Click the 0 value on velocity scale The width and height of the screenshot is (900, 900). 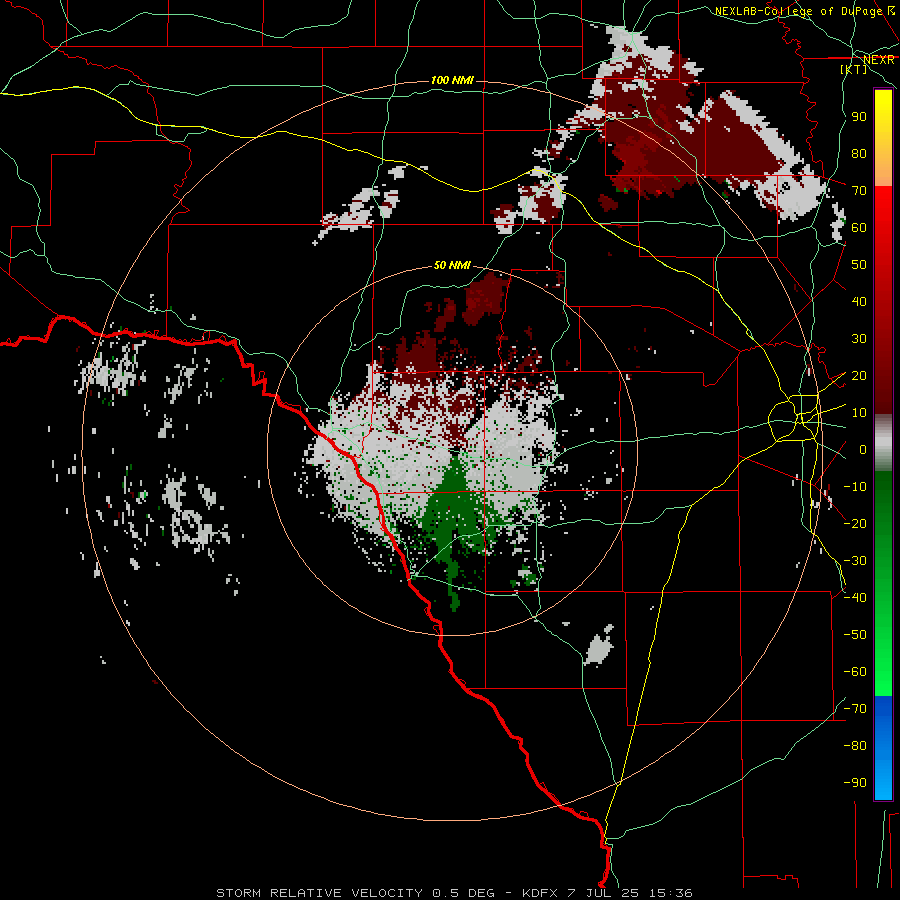[863, 450]
